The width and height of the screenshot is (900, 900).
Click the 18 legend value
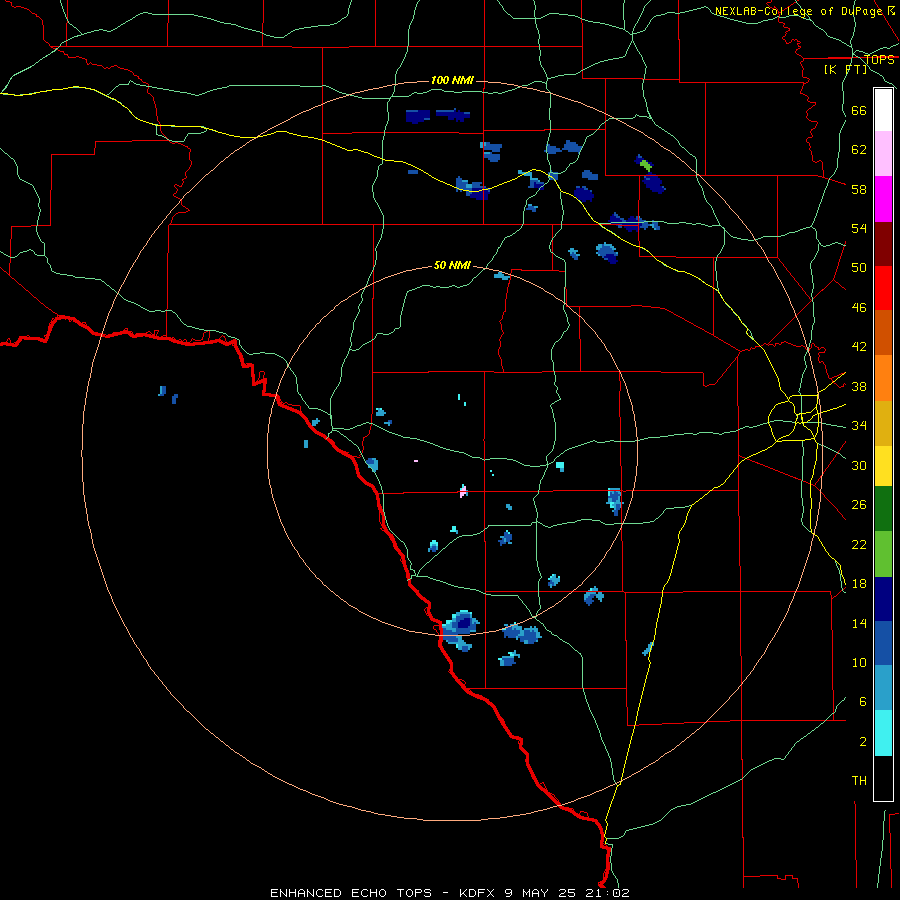coord(859,584)
